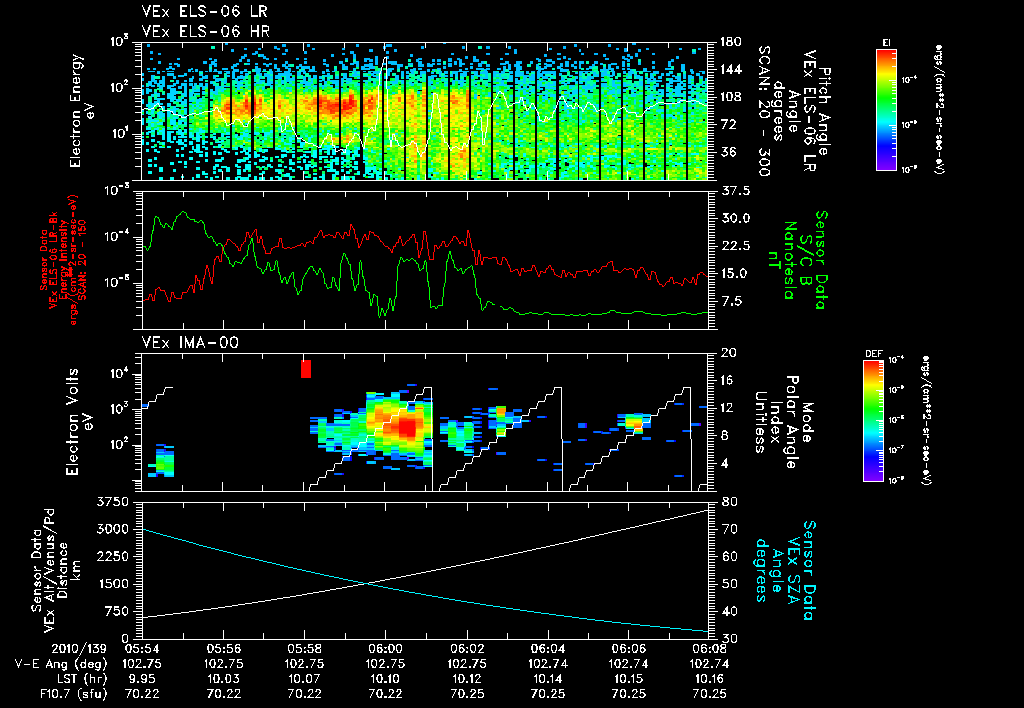Click the "2010/139" date label
This screenshot has height=708, width=1024.
pos(78,649)
